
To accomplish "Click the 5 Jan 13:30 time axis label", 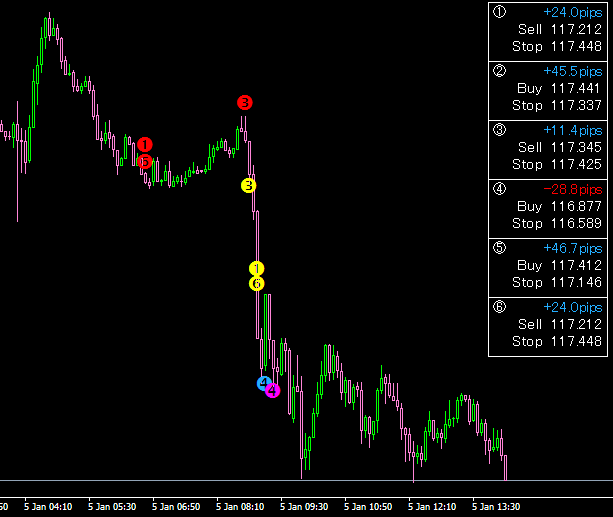I will click(497, 506).
